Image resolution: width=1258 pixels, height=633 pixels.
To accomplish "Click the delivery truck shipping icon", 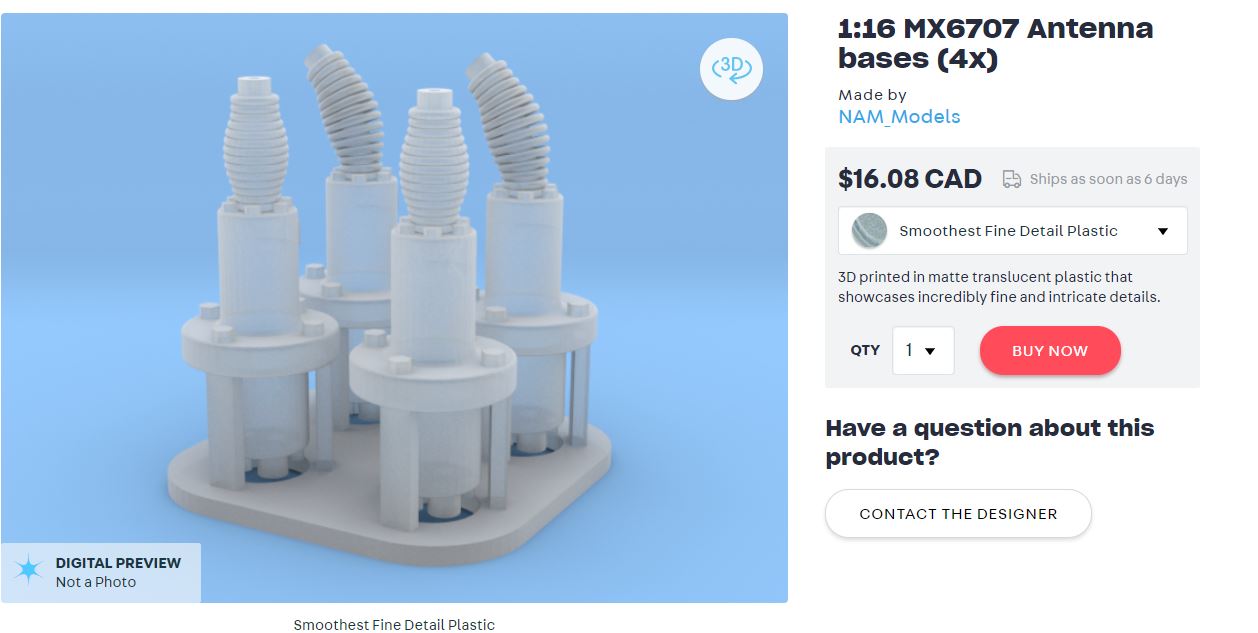I will click(1012, 179).
